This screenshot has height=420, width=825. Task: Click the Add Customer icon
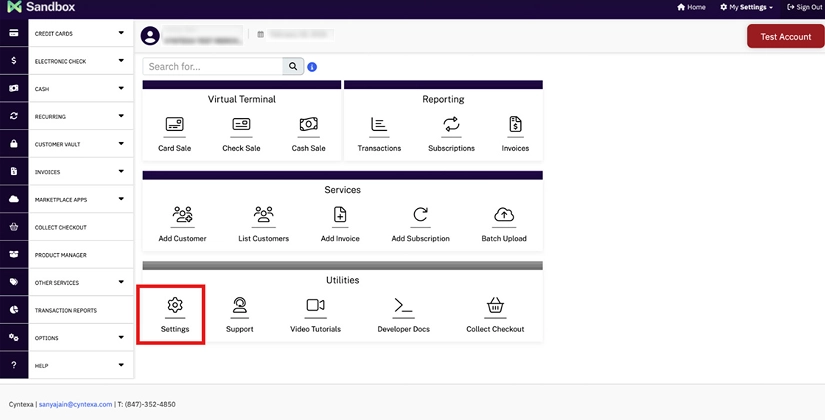coord(183,215)
